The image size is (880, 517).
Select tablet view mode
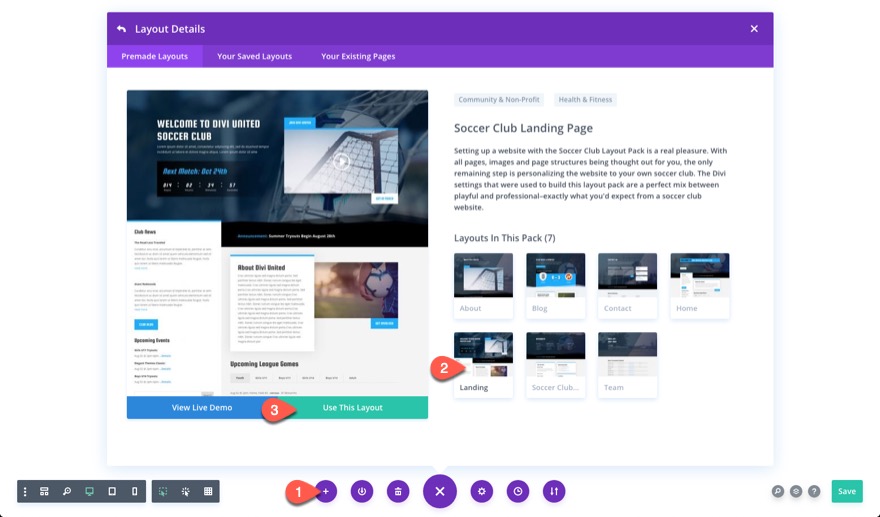pyautogui.click(x=112, y=491)
